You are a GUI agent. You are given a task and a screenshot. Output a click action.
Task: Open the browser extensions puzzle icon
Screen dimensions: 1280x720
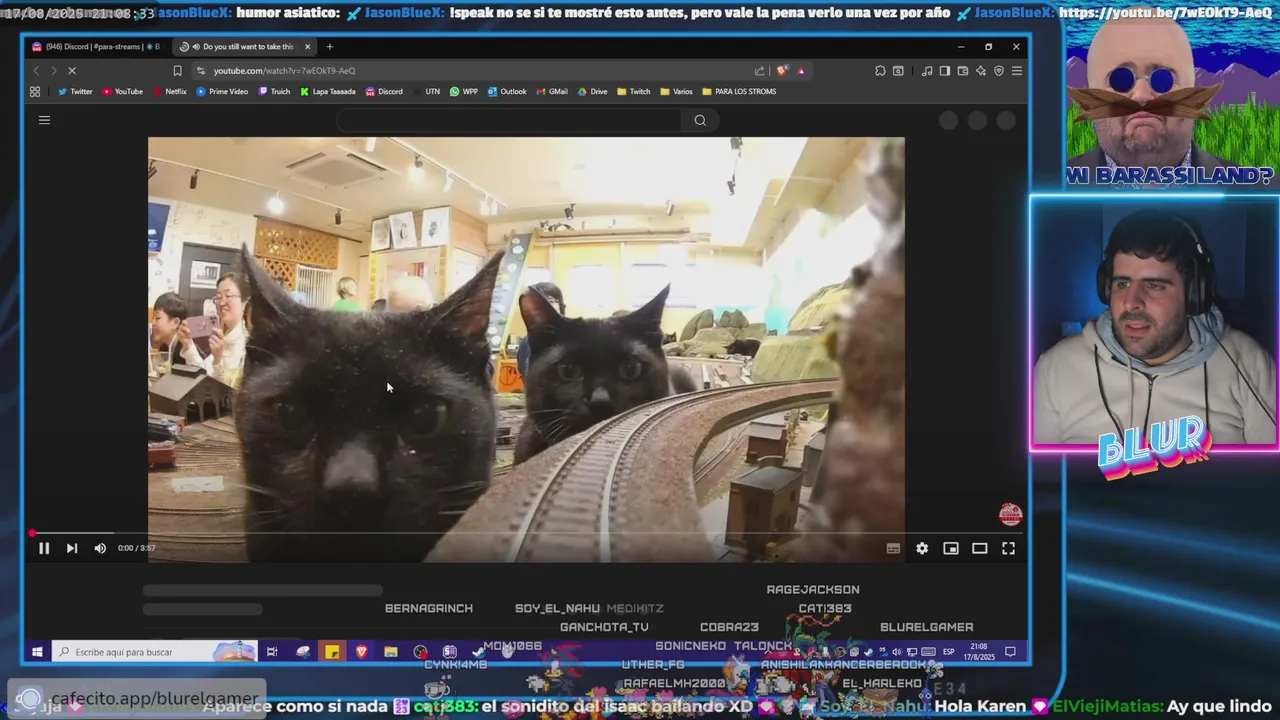[x=880, y=71]
